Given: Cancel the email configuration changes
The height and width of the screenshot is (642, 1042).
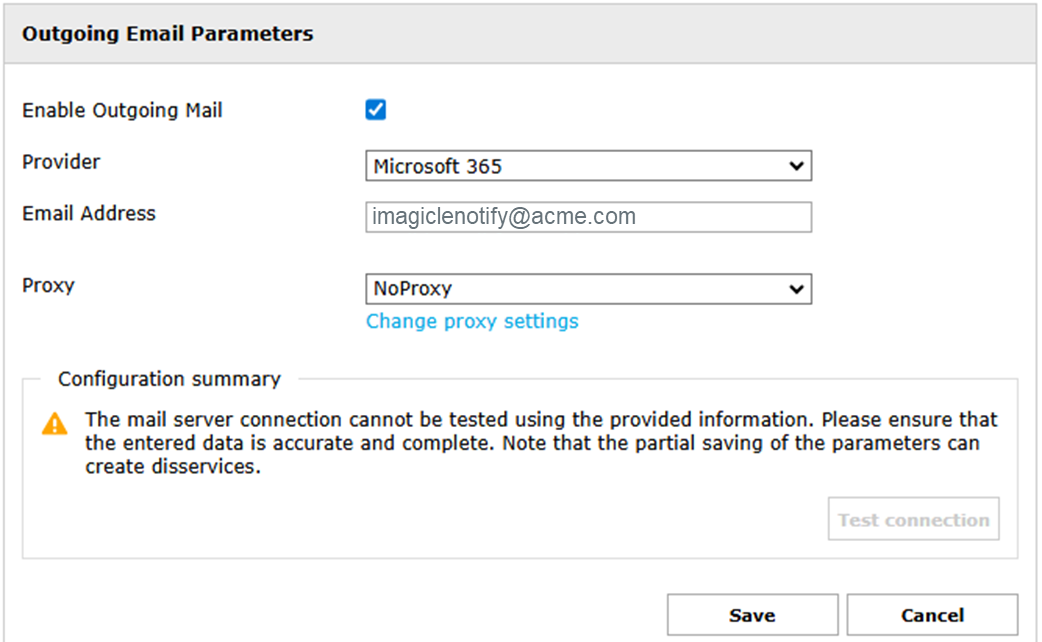Looking at the screenshot, I should coord(932,615).
